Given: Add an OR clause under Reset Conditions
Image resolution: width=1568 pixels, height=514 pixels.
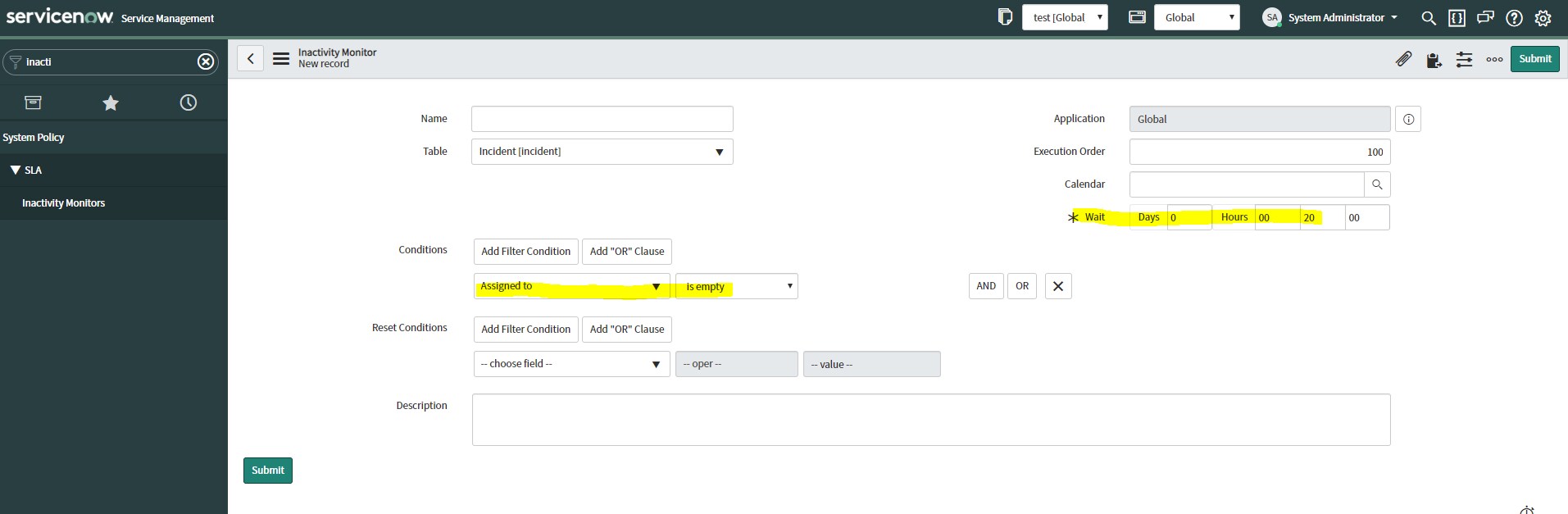Looking at the screenshot, I should click(627, 330).
